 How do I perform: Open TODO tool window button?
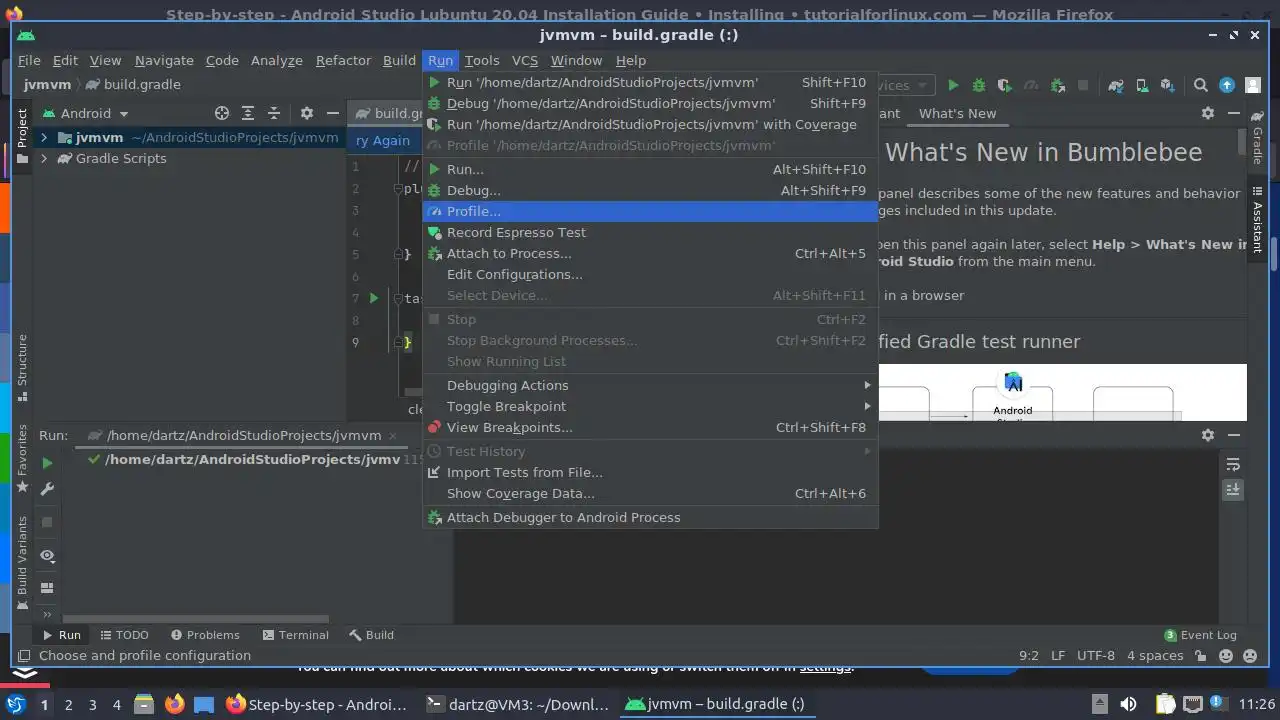click(124, 635)
